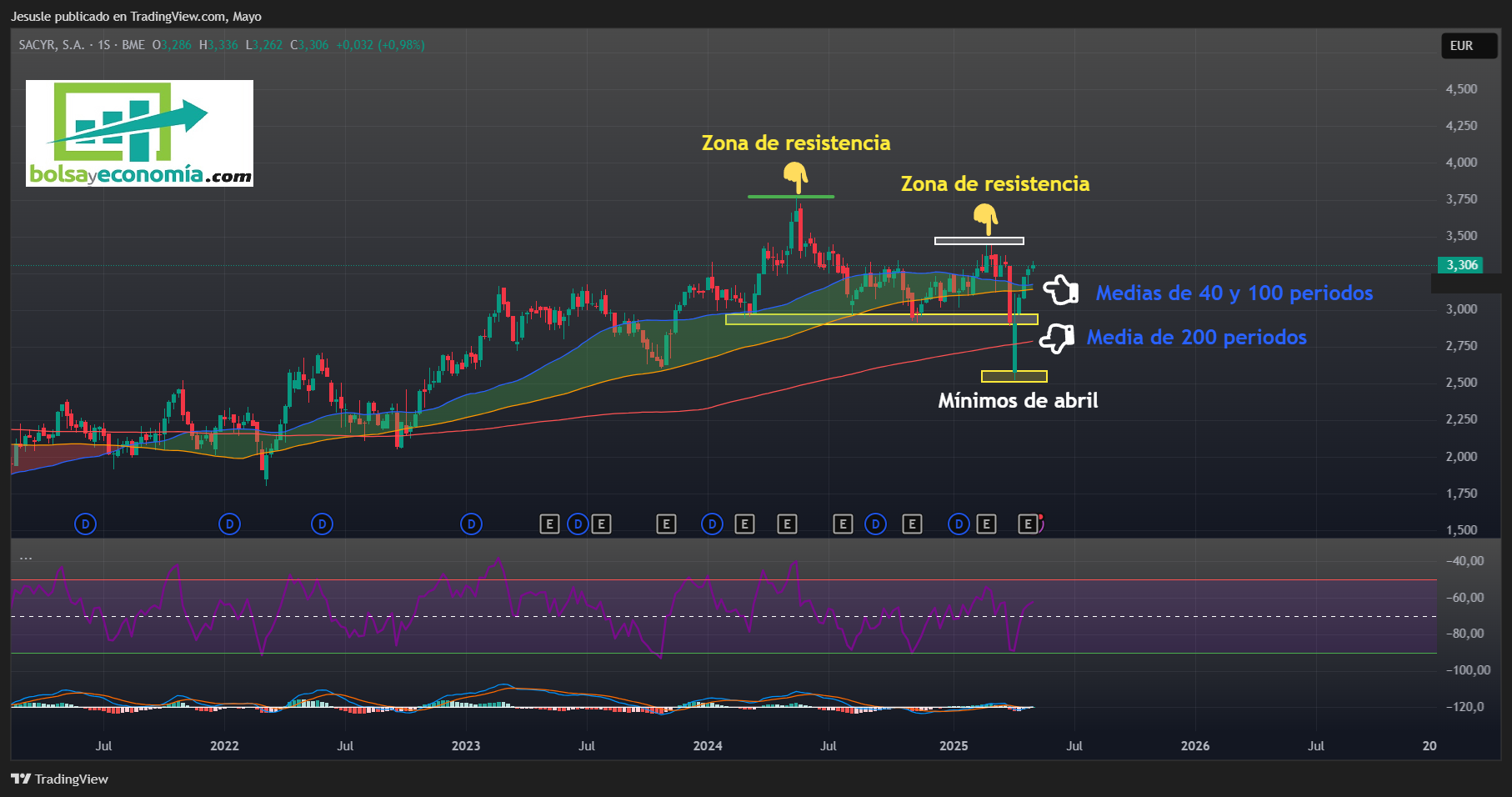
Task: Click the 2025 label on the time axis
Action: (954, 745)
